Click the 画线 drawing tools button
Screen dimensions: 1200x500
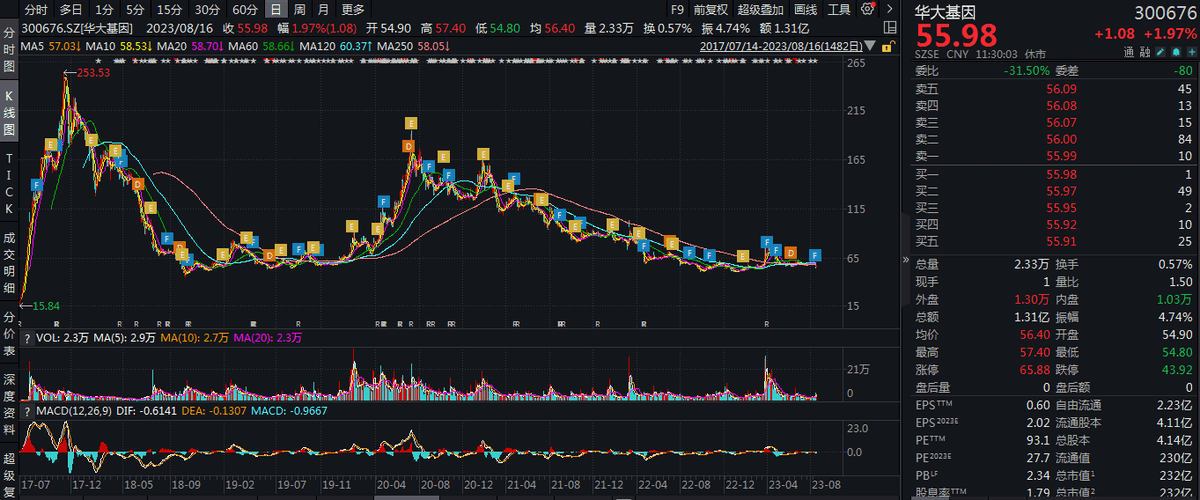(805, 9)
